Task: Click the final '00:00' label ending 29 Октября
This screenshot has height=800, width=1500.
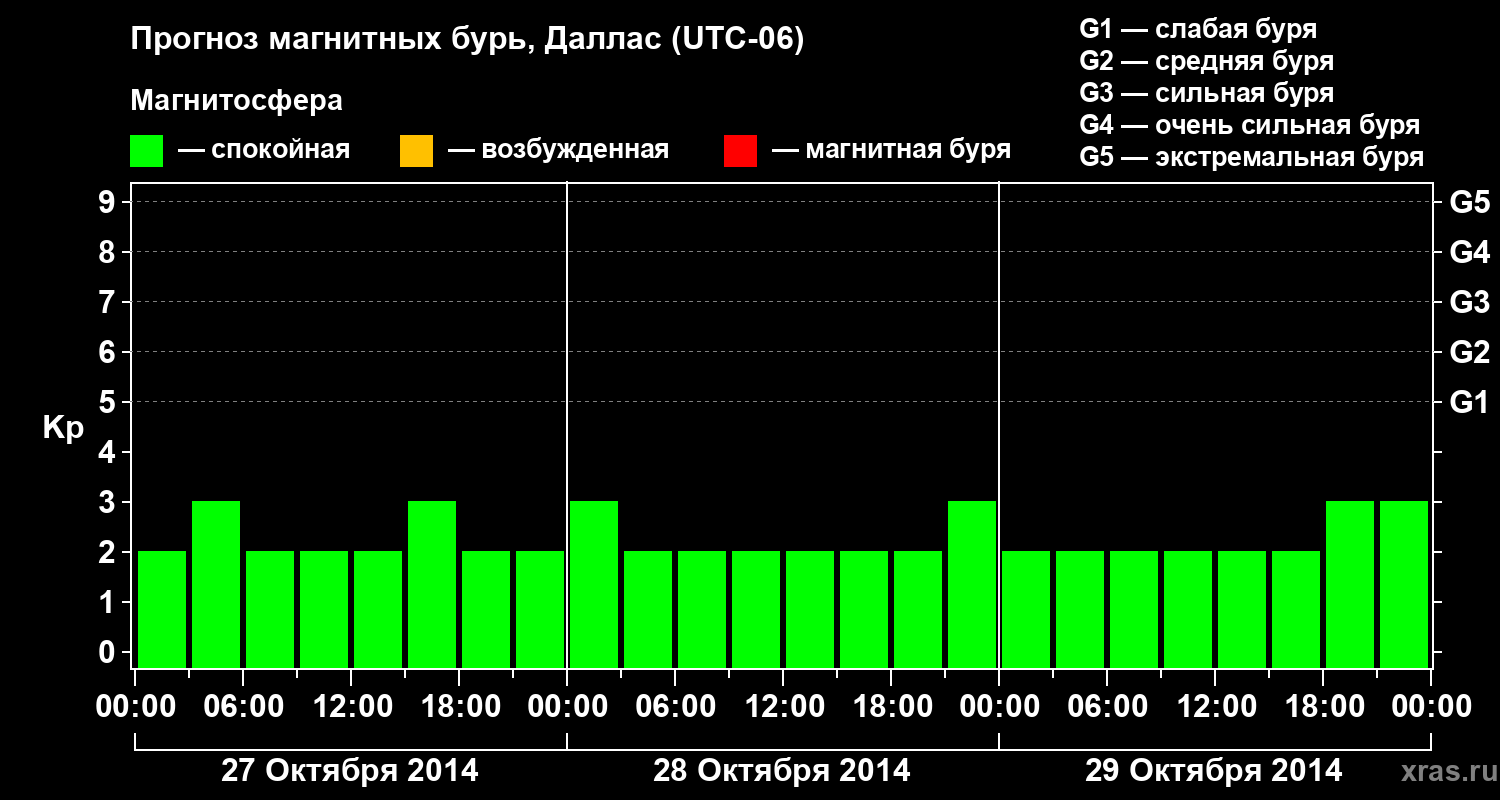Action: tap(1431, 707)
